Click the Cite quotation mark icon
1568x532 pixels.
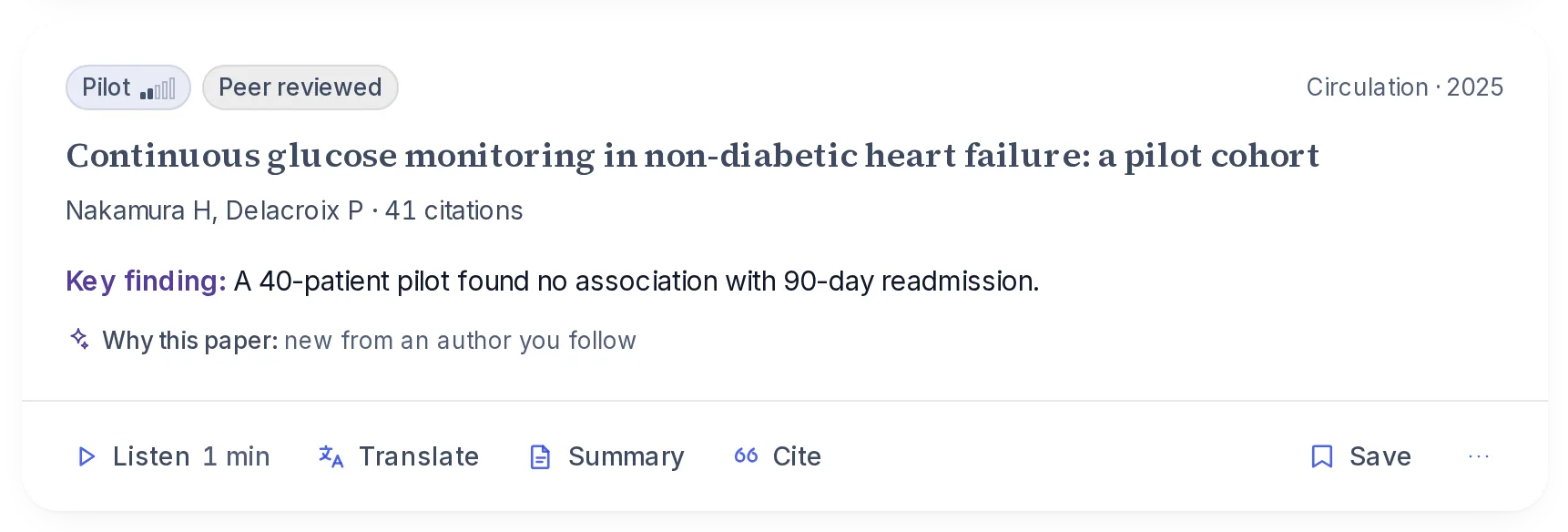point(746,455)
